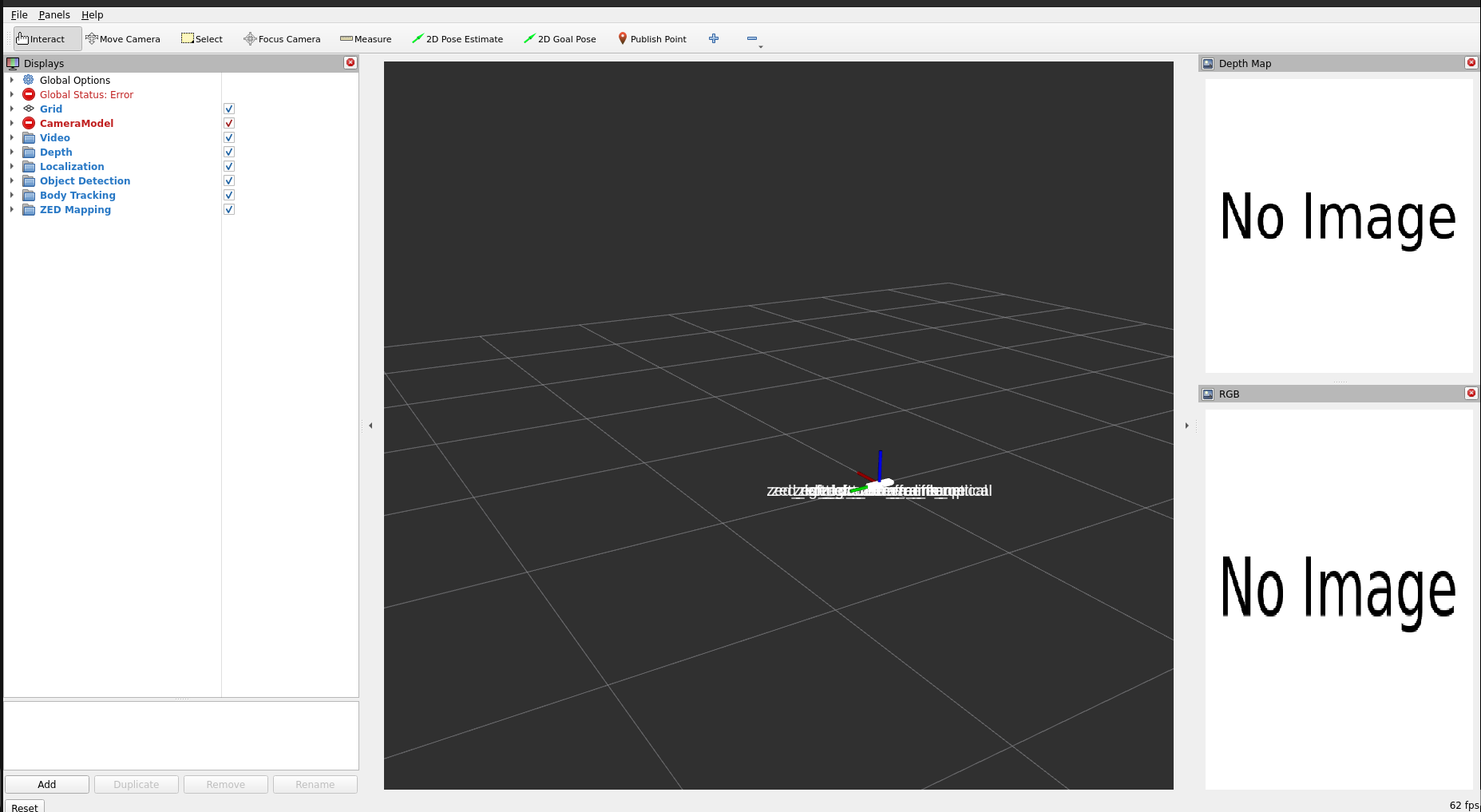1481x812 pixels.
Task: Select the Interact tool
Action: click(x=42, y=39)
